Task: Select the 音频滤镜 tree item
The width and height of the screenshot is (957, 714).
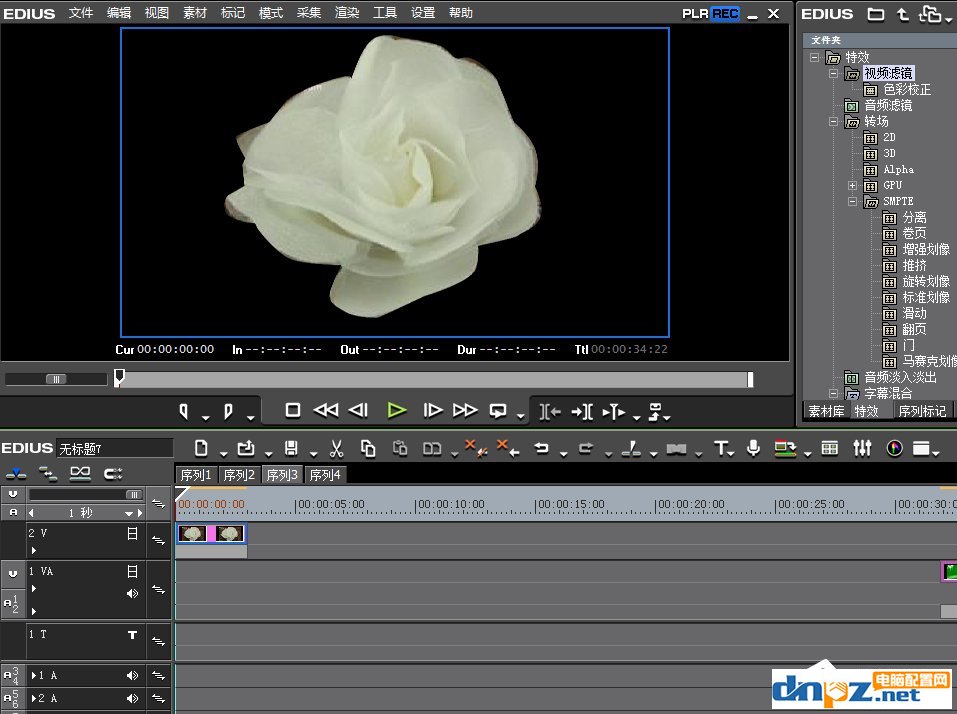Action: pos(888,106)
